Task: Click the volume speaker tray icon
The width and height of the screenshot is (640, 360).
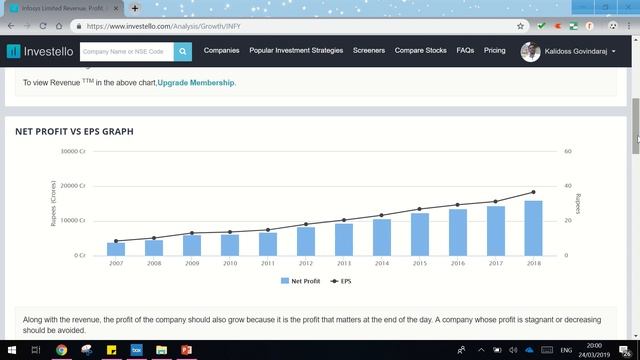Action: (x=513, y=350)
